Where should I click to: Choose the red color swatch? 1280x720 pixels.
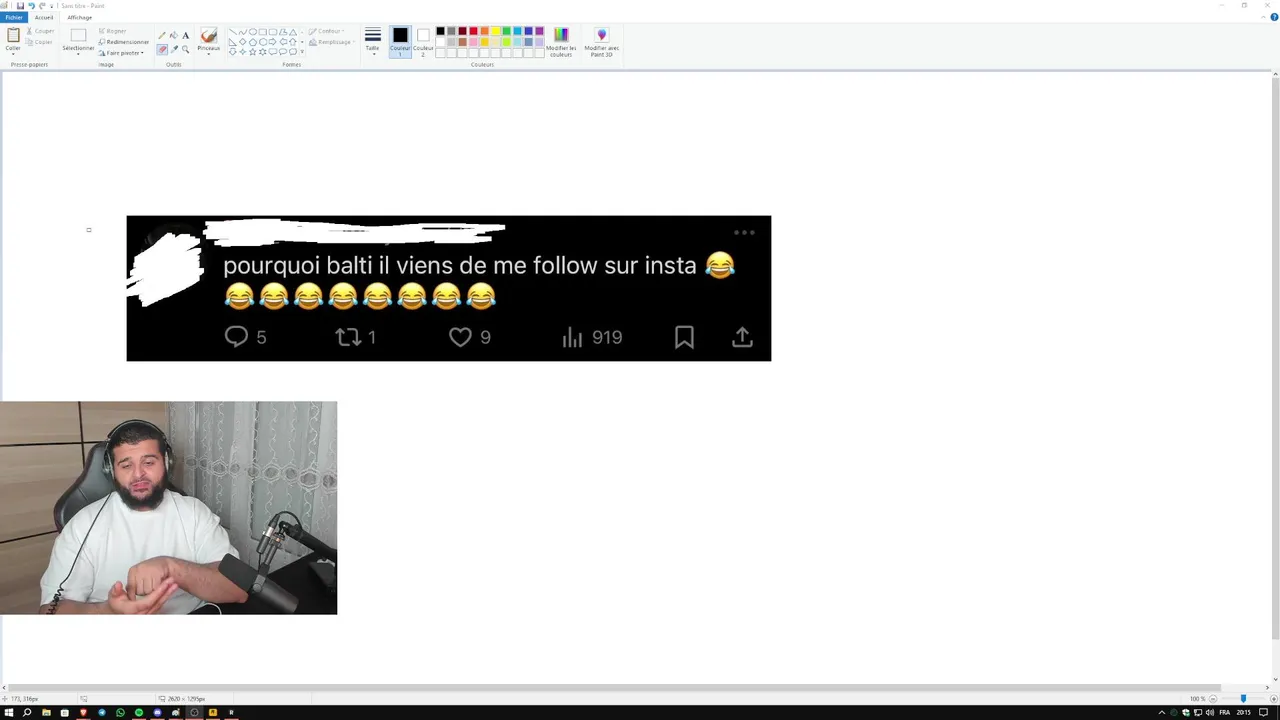click(x=473, y=31)
